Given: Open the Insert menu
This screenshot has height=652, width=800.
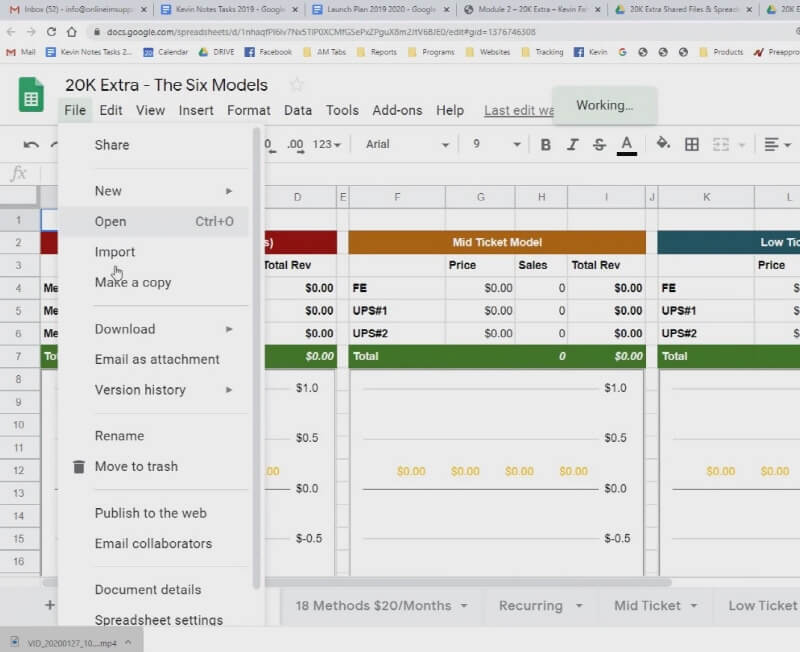Looking at the screenshot, I should (x=196, y=110).
